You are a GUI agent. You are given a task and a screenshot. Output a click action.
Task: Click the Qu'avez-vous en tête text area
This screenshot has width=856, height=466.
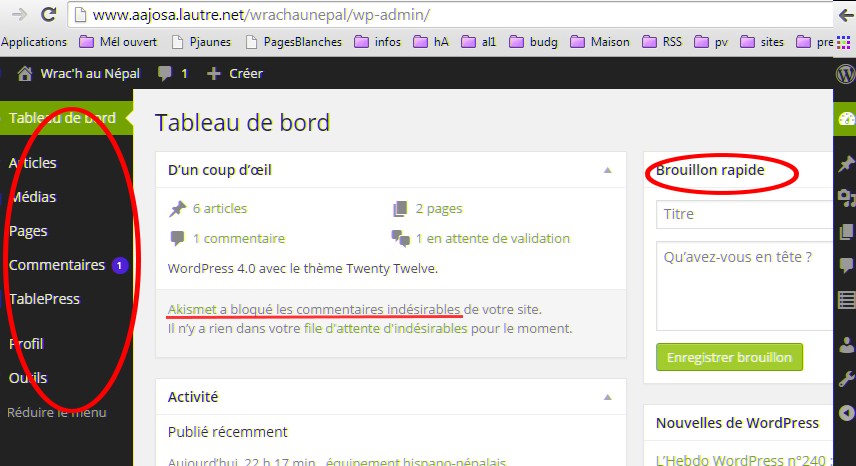pyautogui.click(x=745, y=286)
